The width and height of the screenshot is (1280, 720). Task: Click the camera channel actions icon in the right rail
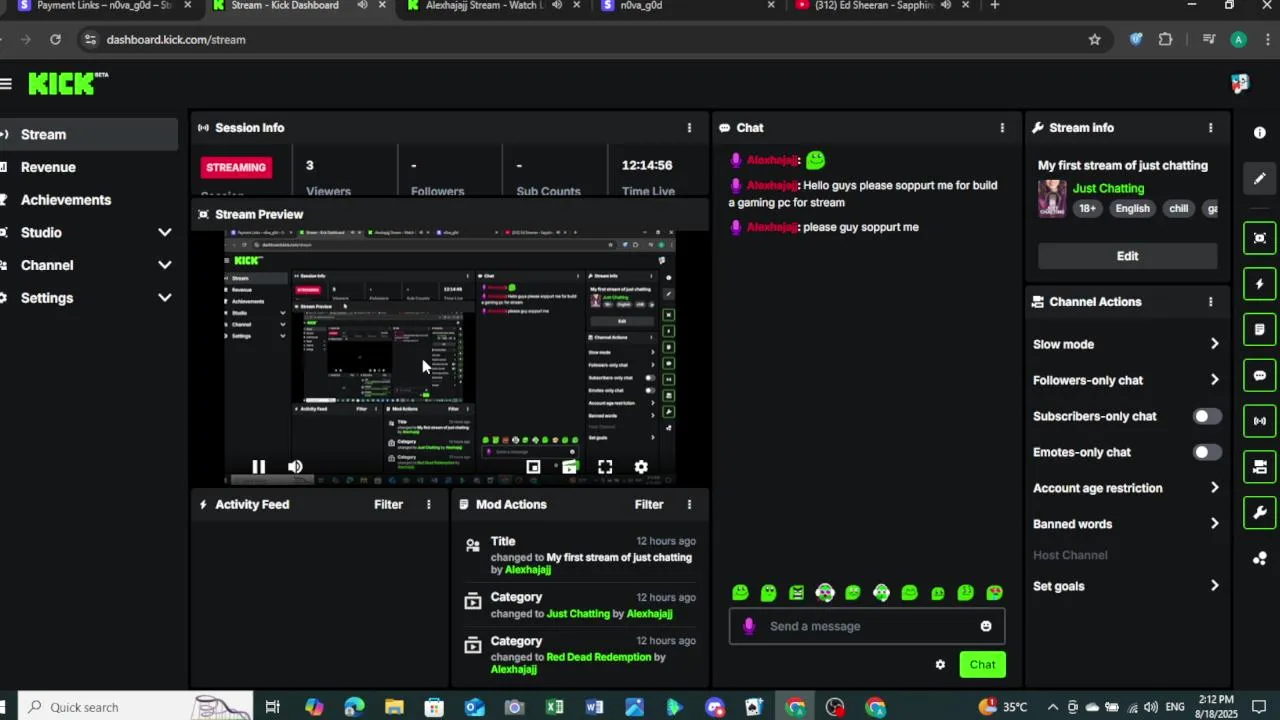pyautogui.click(x=1259, y=467)
